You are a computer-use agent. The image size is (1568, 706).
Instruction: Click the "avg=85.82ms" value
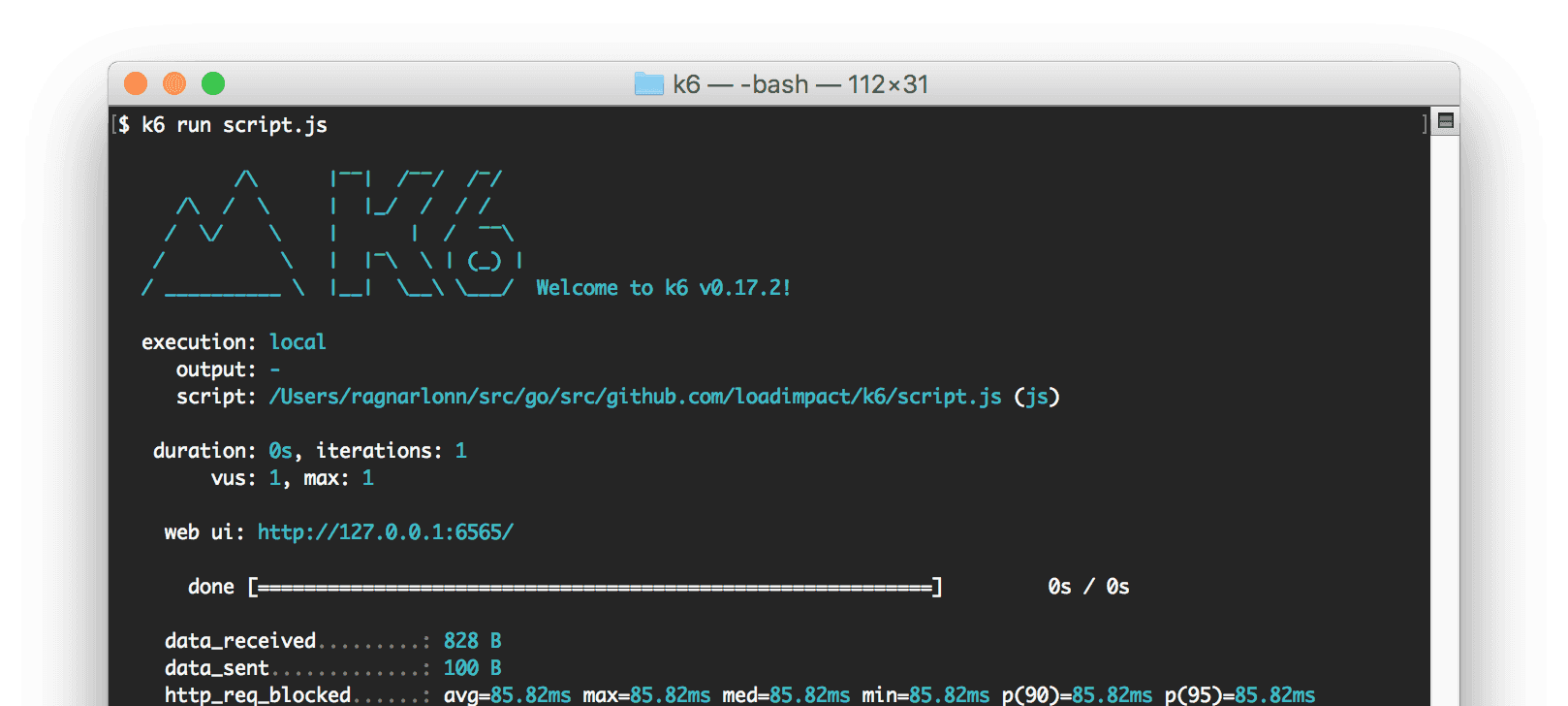[x=508, y=695]
